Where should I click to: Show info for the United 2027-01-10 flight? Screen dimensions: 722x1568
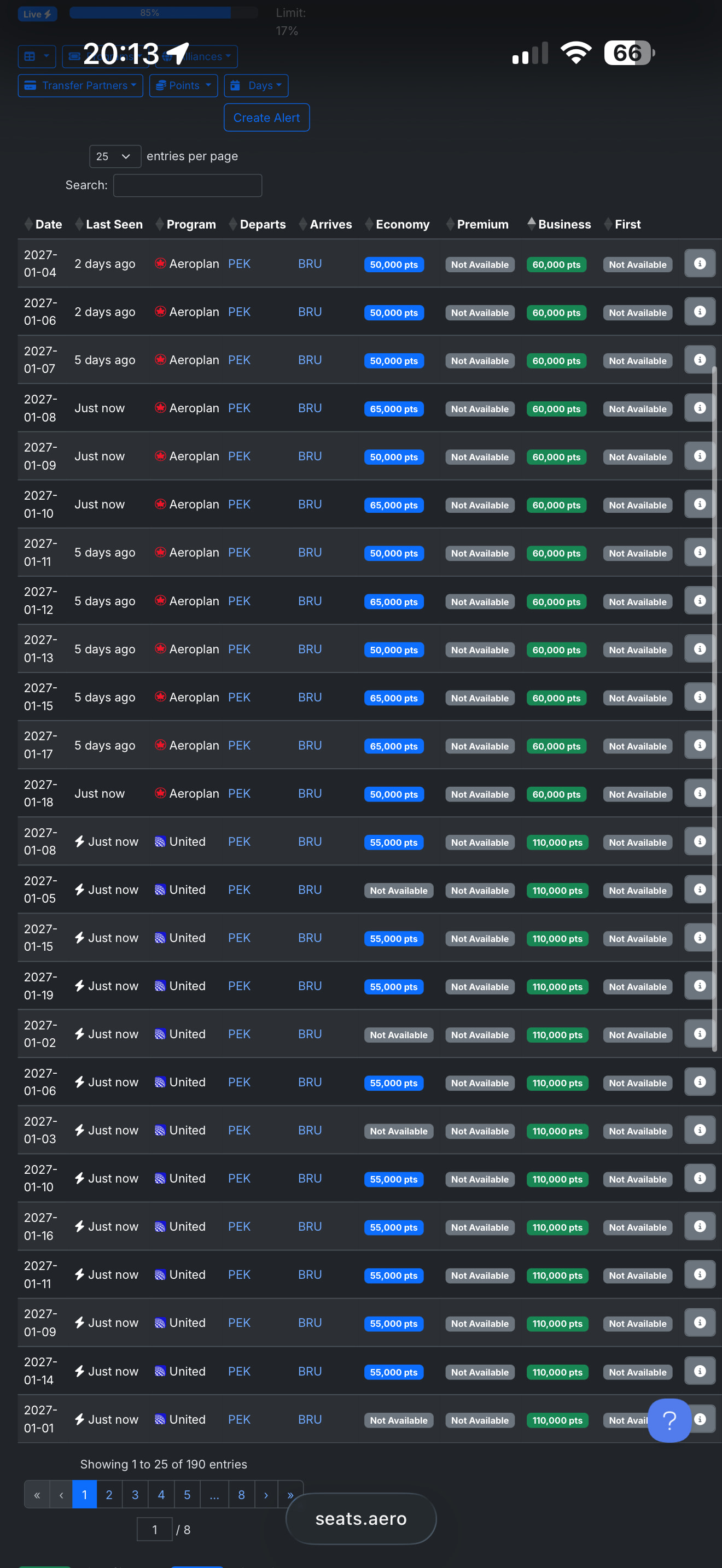pos(700,1178)
